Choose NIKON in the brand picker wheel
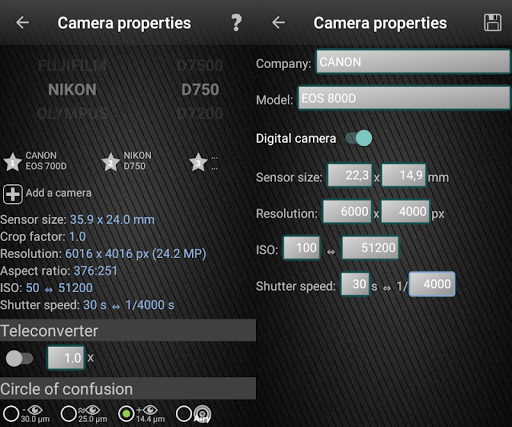The height and width of the screenshot is (427, 512). 72,90
